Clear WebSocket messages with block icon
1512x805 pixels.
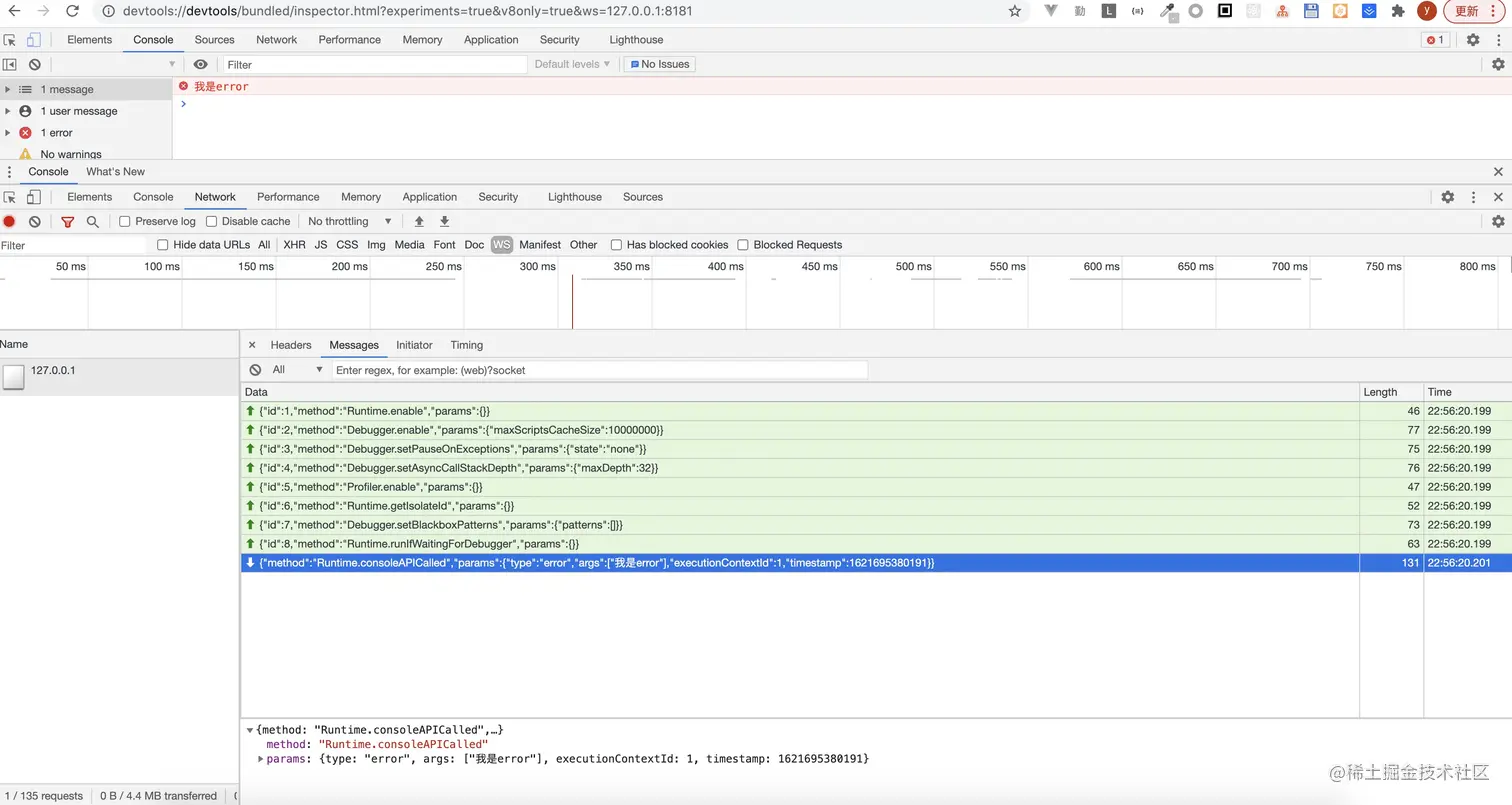point(255,370)
